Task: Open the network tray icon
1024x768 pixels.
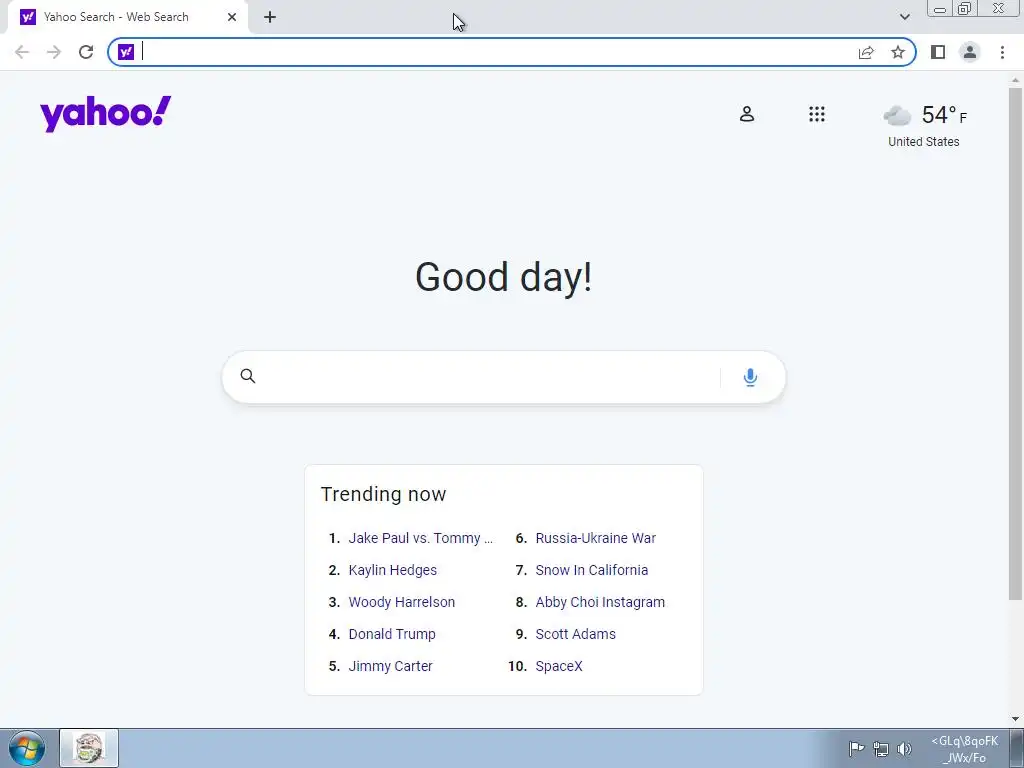Action: coord(881,749)
